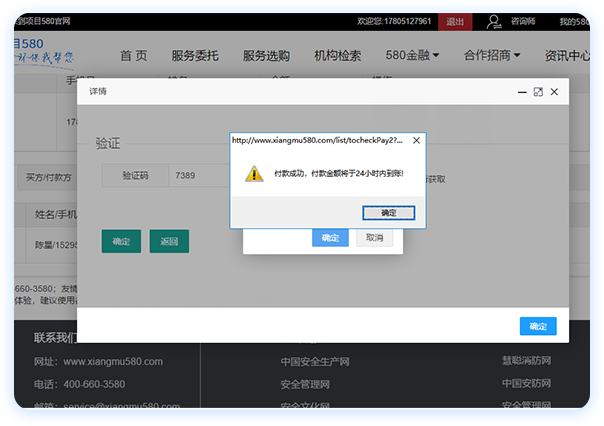Close the 详情 dialog with the X
The height and width of the screenshot is (426, 604).
pos(554,92)
